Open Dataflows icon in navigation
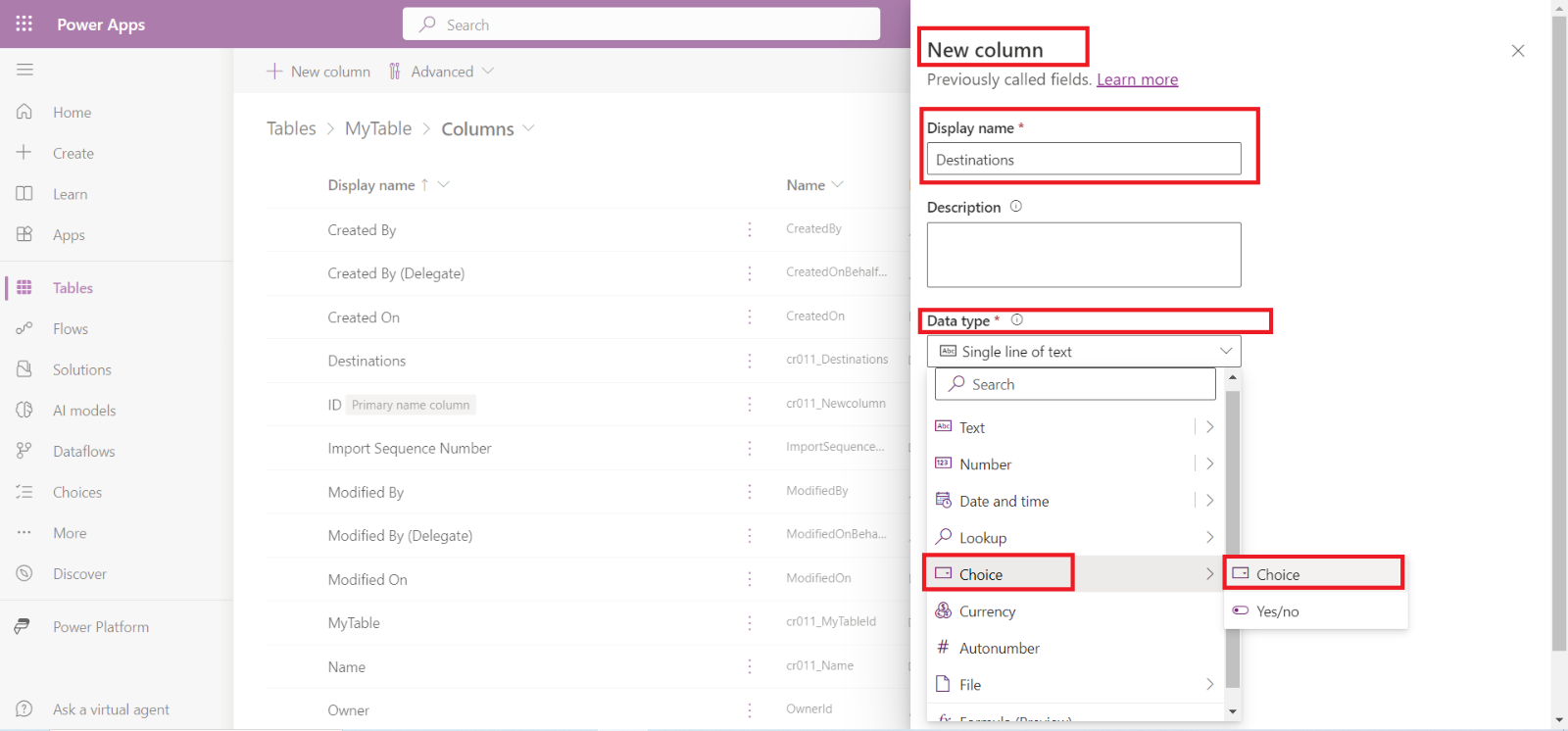This screenshot has width=1568, height=731. click(24, 451)
